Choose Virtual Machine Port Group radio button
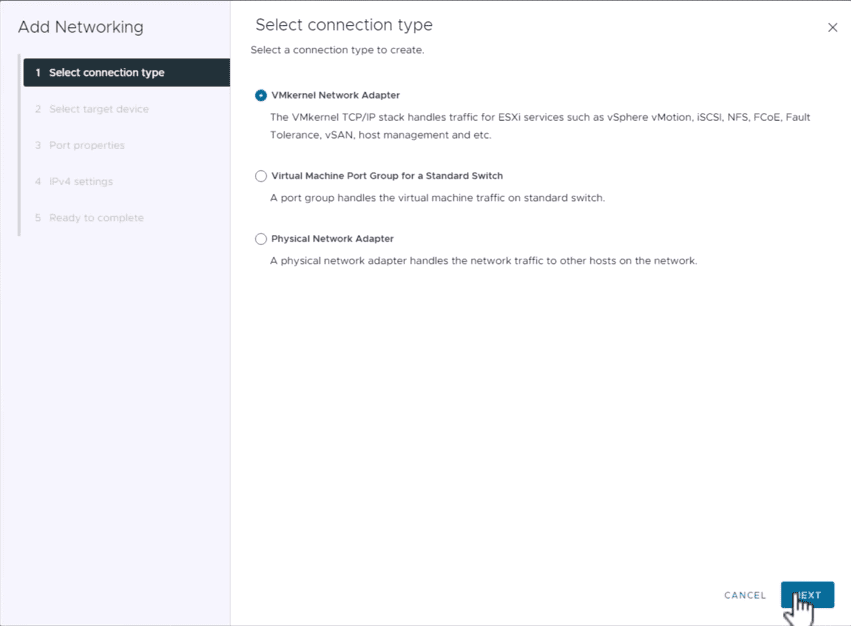 click(x=261, y=176)
